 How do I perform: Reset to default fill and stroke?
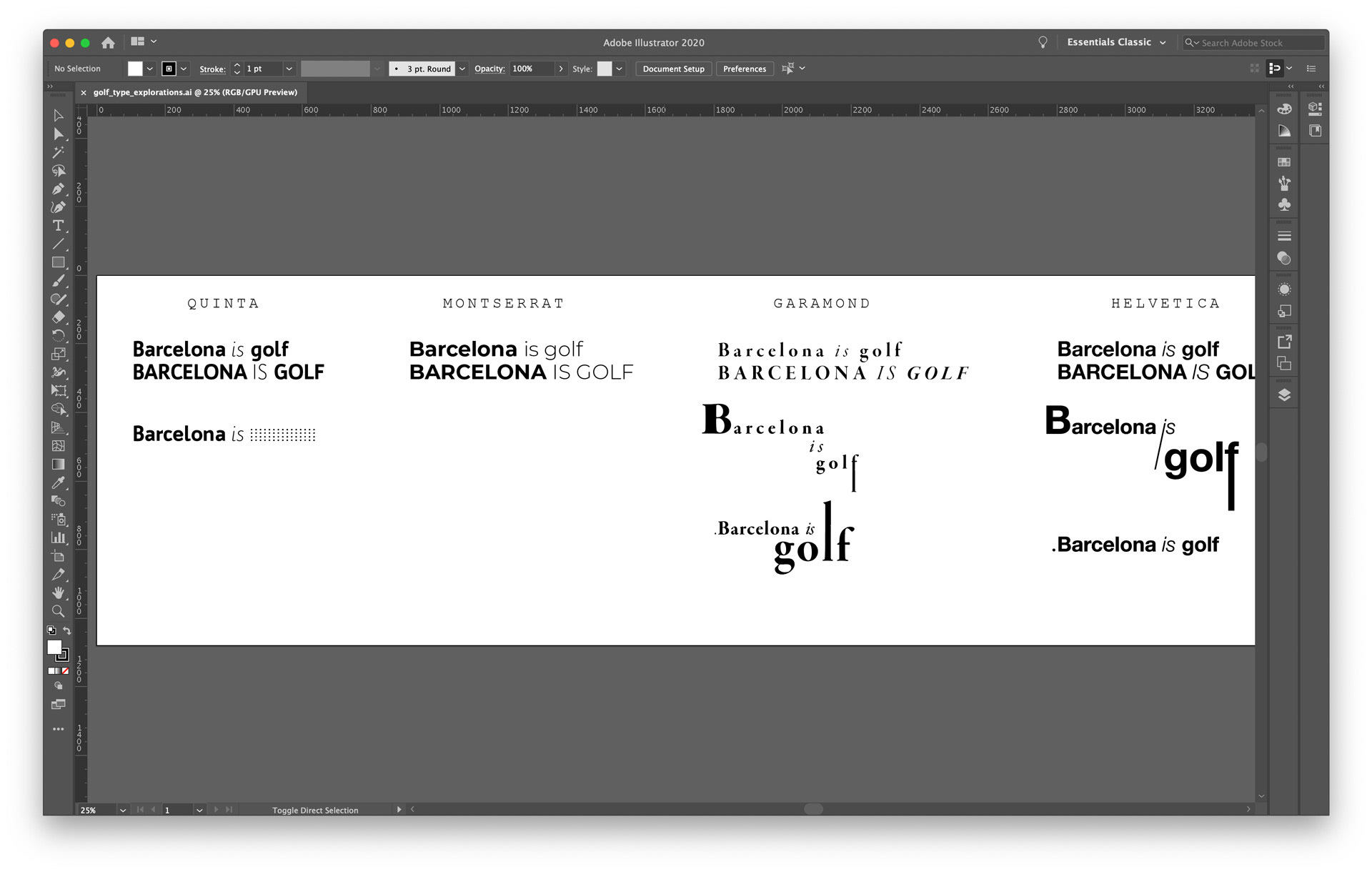(x=51, y=630)
